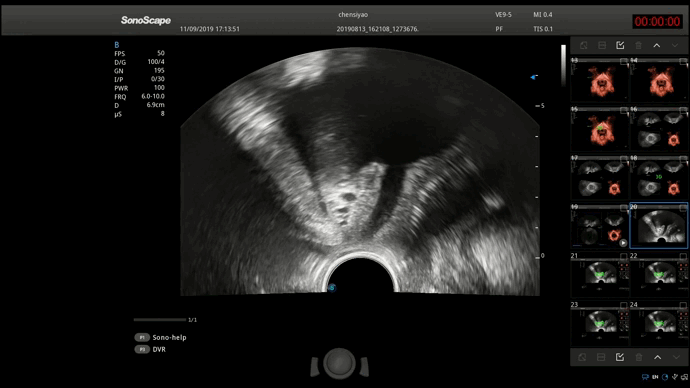Click the SonoScape logo
This screenshot has width=690, height=388.
146,20
